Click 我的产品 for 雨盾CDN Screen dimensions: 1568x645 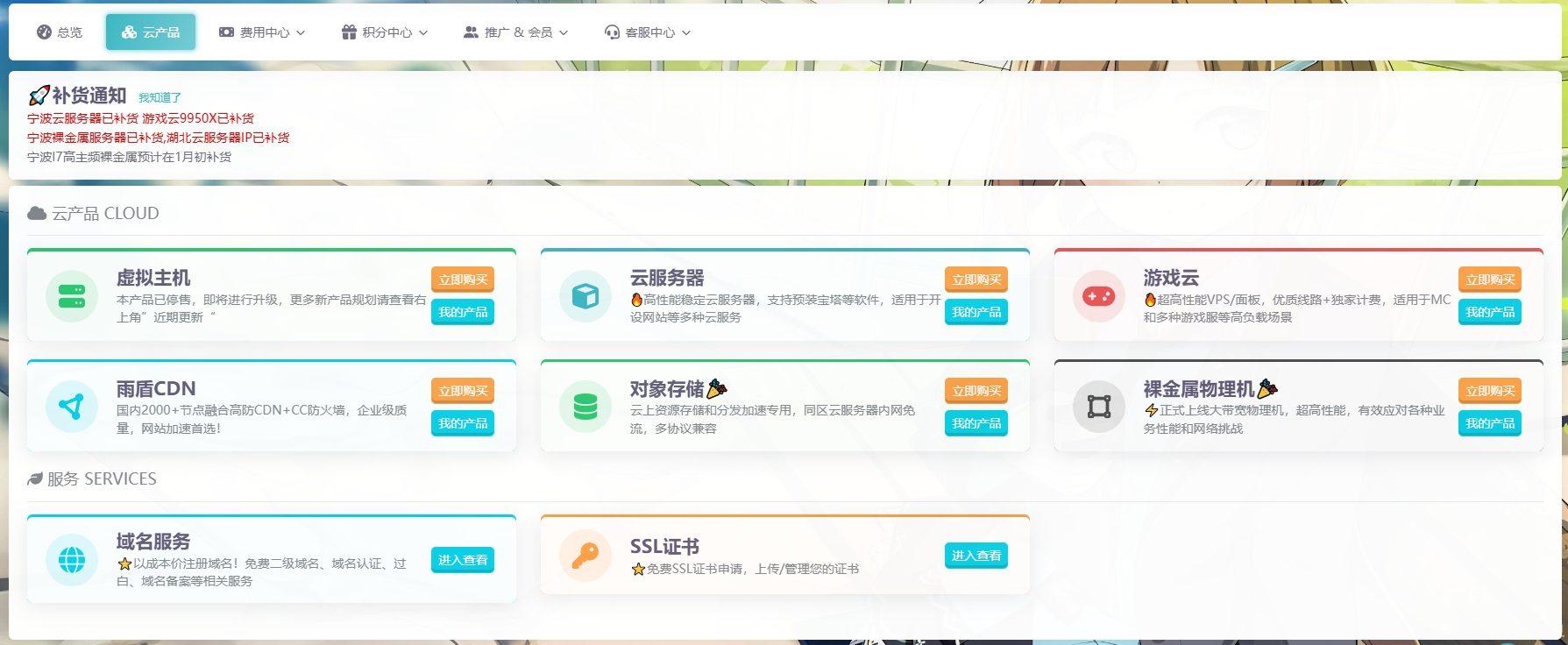463,423
